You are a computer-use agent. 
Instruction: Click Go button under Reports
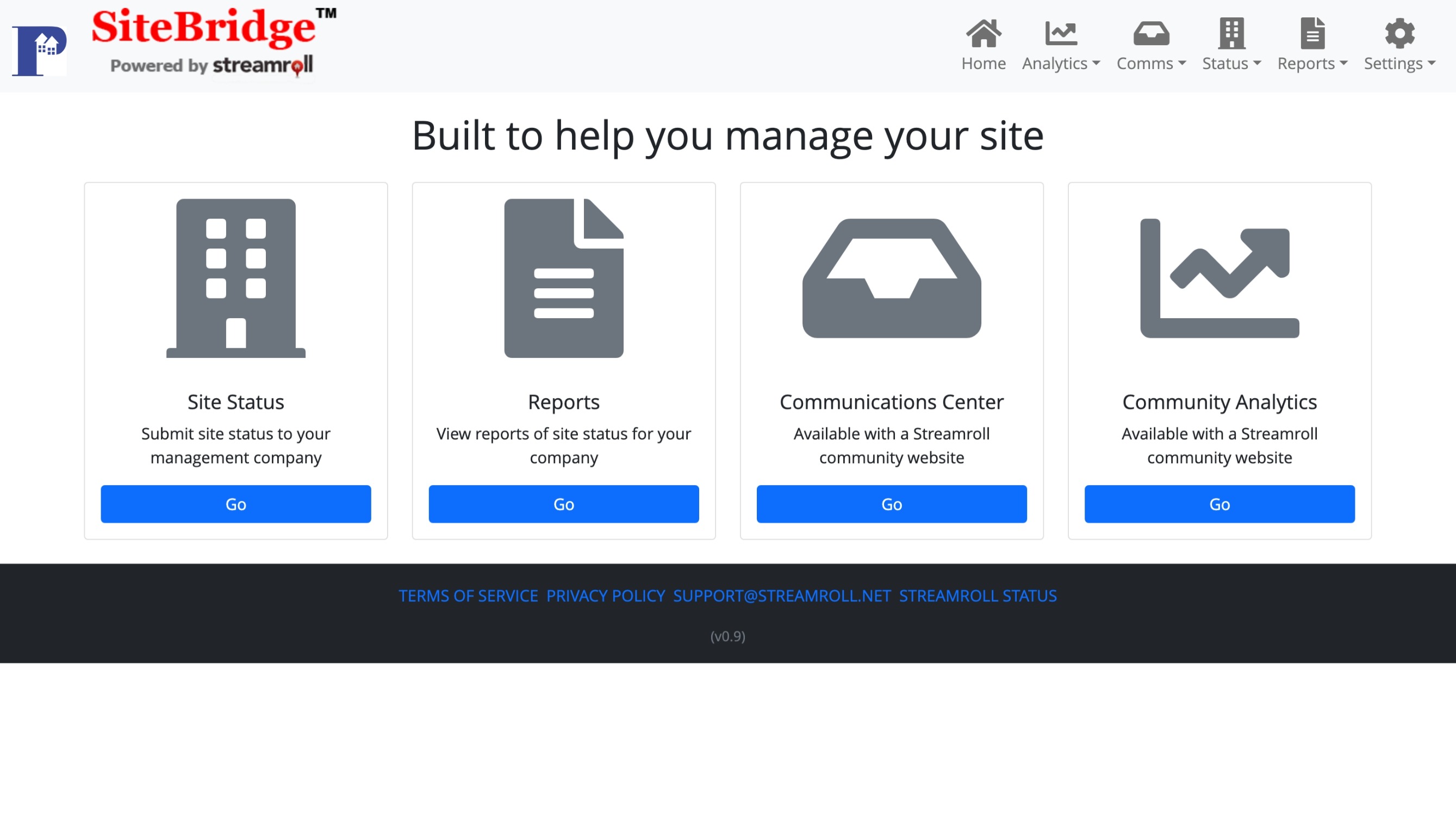pos(564,503)
